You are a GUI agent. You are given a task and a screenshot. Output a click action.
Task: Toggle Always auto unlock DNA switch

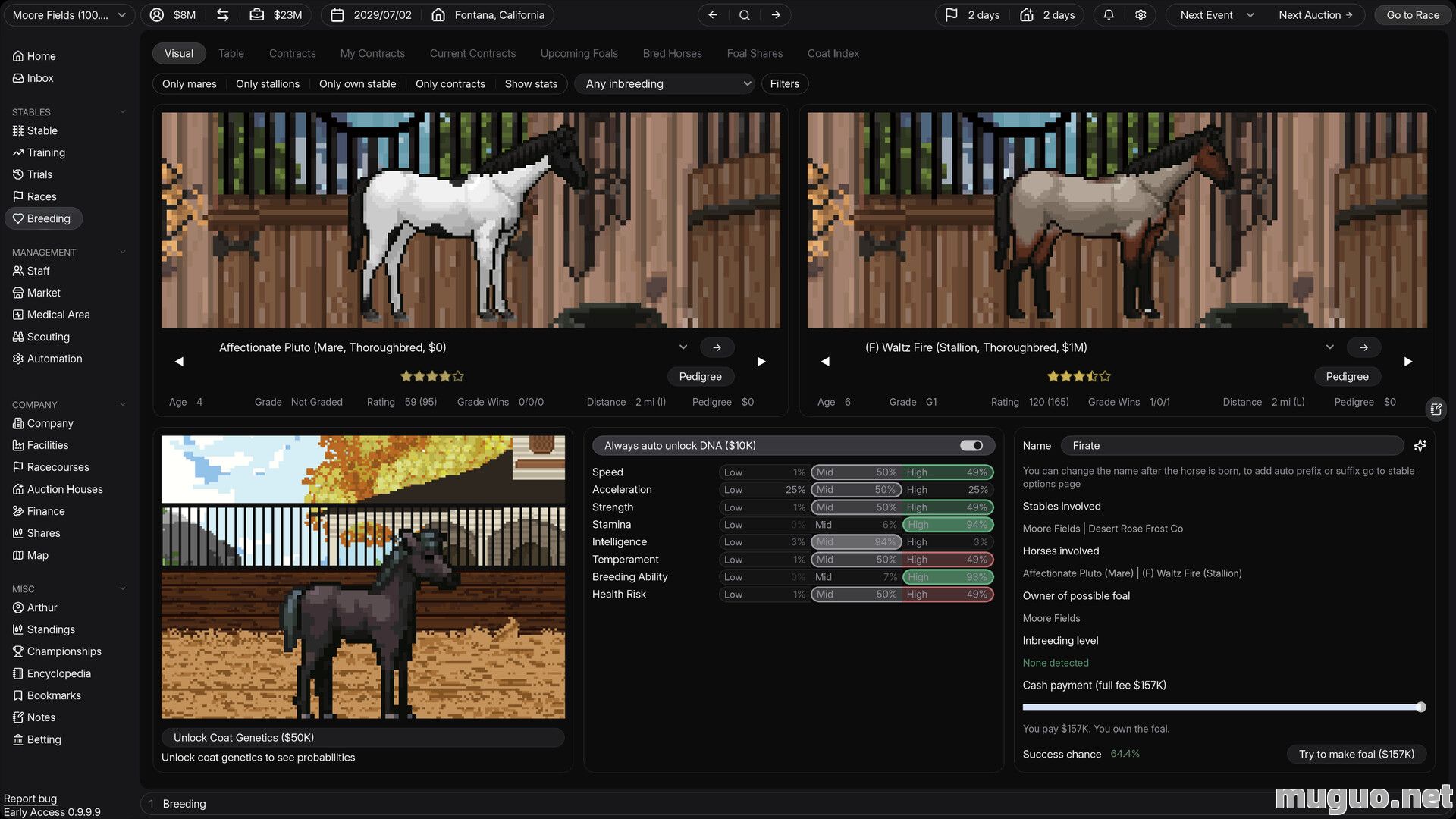tap(971, 446)
